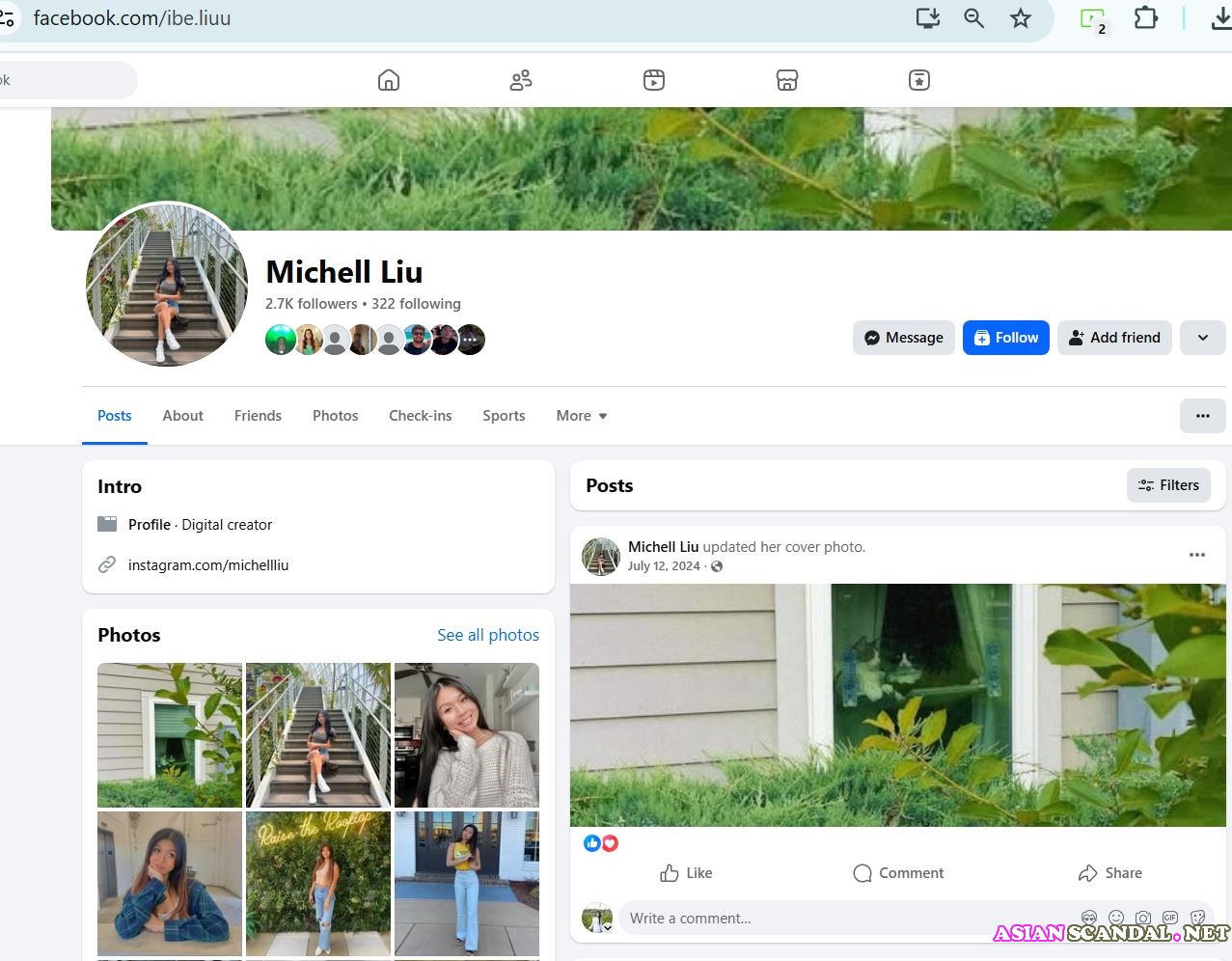
Task: Open the Gaming icon in top navigation
Action: 919,80
